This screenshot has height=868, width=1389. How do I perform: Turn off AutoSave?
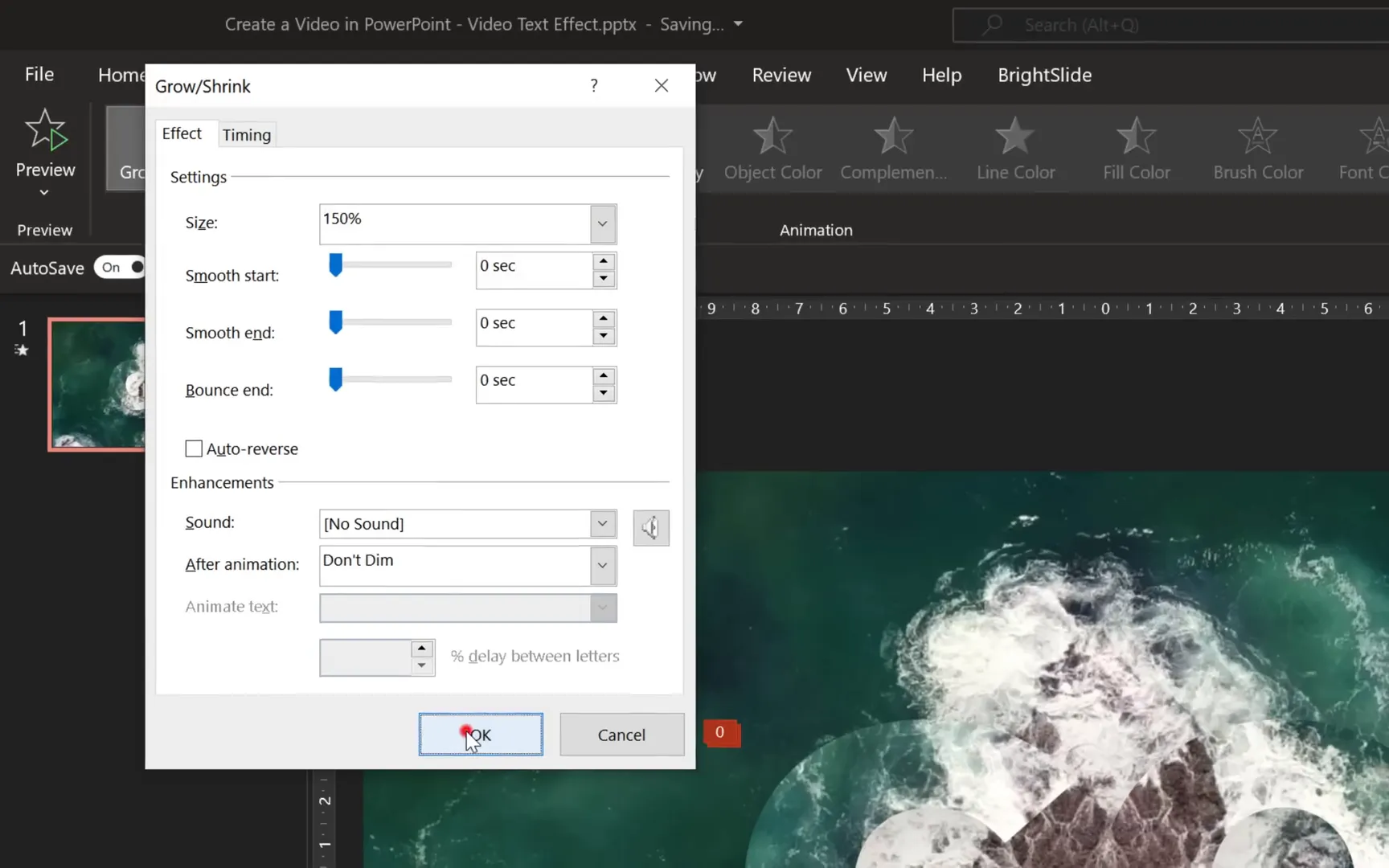[x=119, y=267]
